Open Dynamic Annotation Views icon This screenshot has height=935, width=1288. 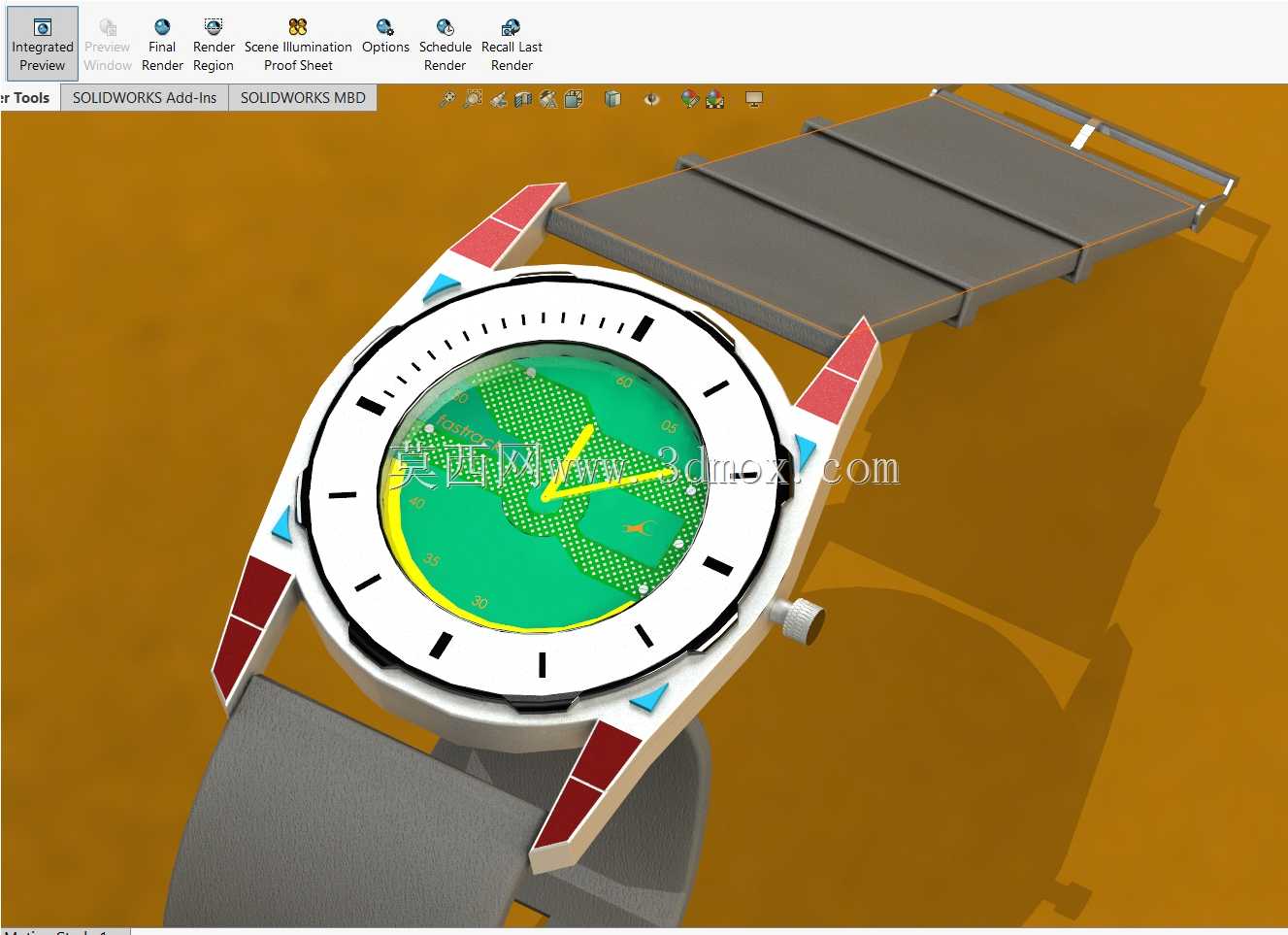click(x=548, y=98)
